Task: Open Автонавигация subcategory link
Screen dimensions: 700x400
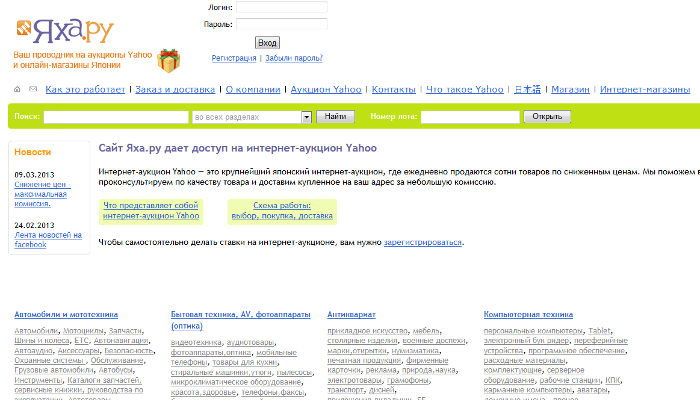Action: pyautogui.click(x=121, y=341)
